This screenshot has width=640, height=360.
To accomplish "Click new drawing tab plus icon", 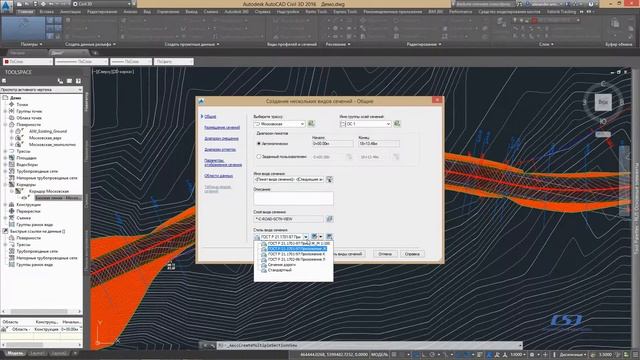I will tap(96, 53).
